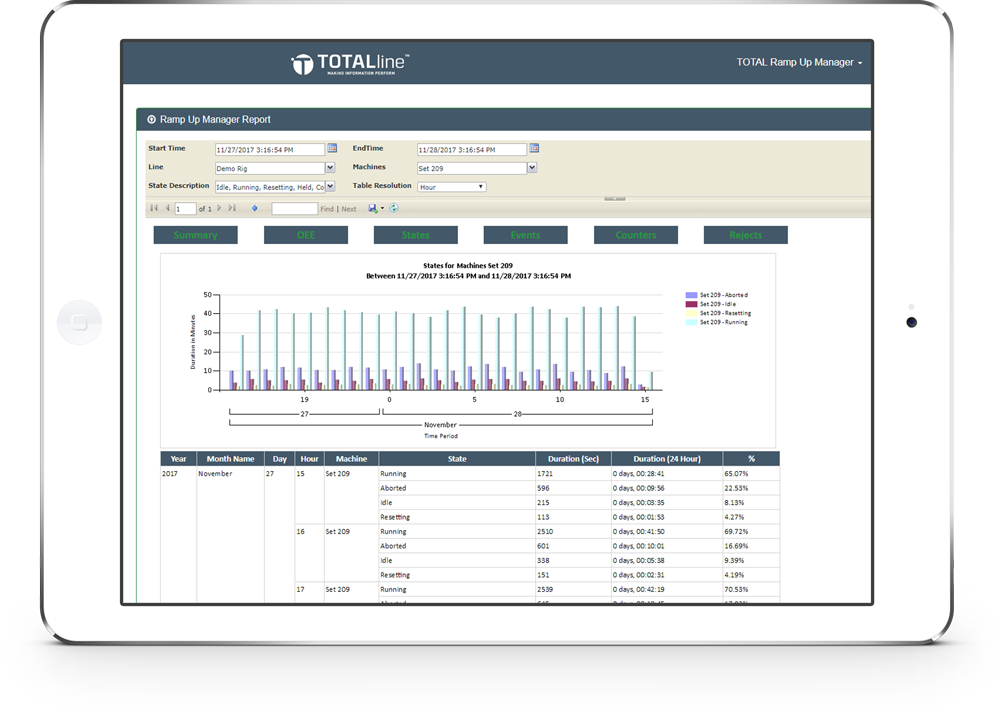
Task: Click the 70.53% percentage cell
Action: [751, 590]
